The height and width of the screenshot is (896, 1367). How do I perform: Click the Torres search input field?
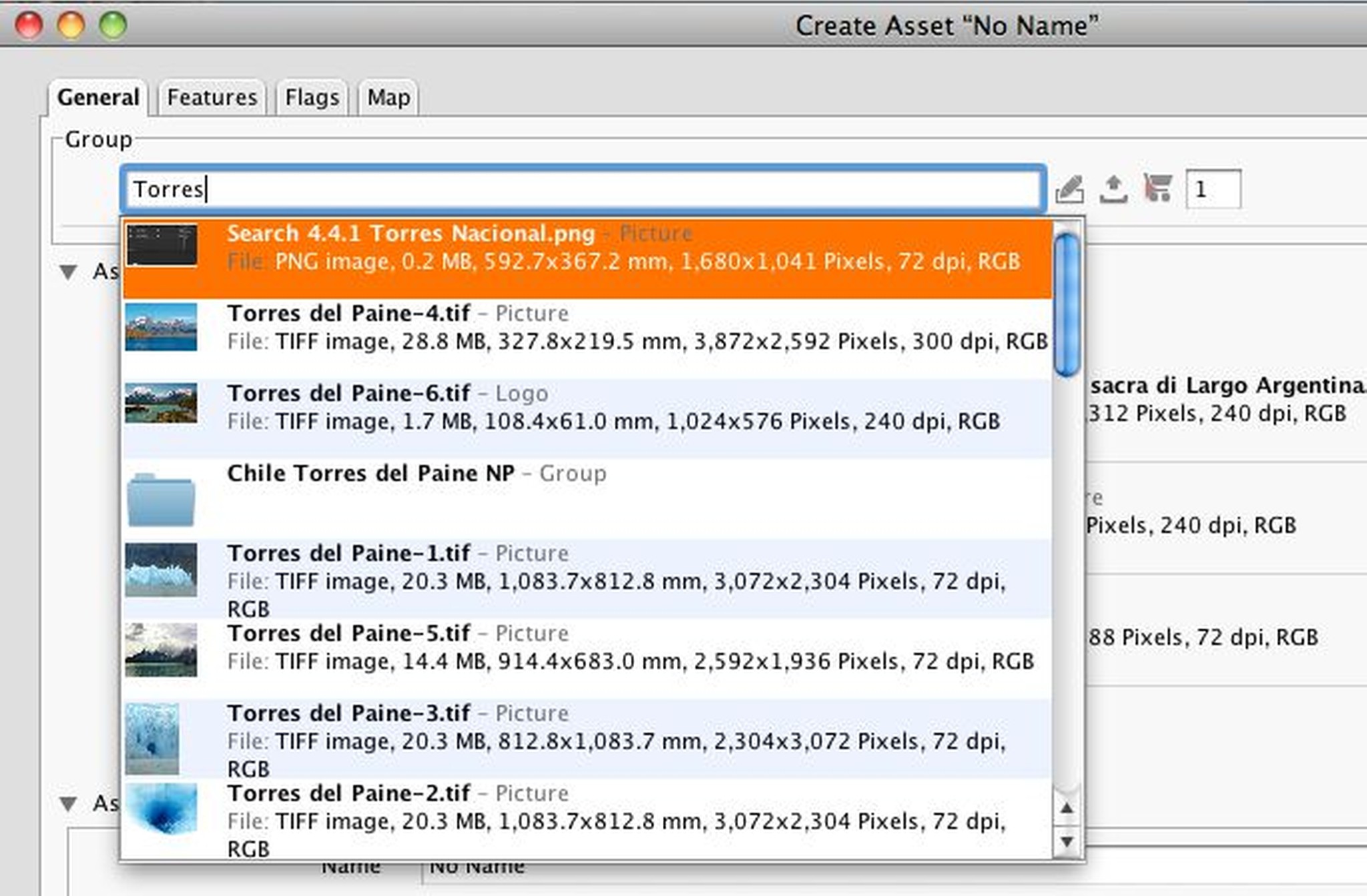click(x=581, y=189)
